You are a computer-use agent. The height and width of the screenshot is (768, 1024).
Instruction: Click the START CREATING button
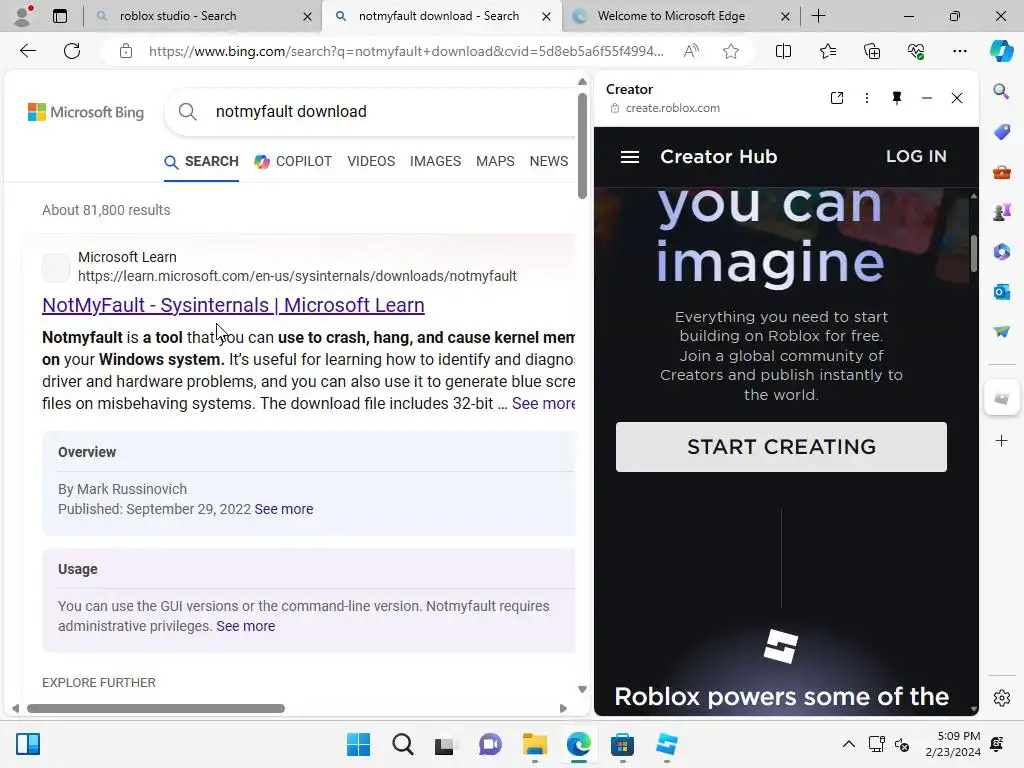coord(781,447)
